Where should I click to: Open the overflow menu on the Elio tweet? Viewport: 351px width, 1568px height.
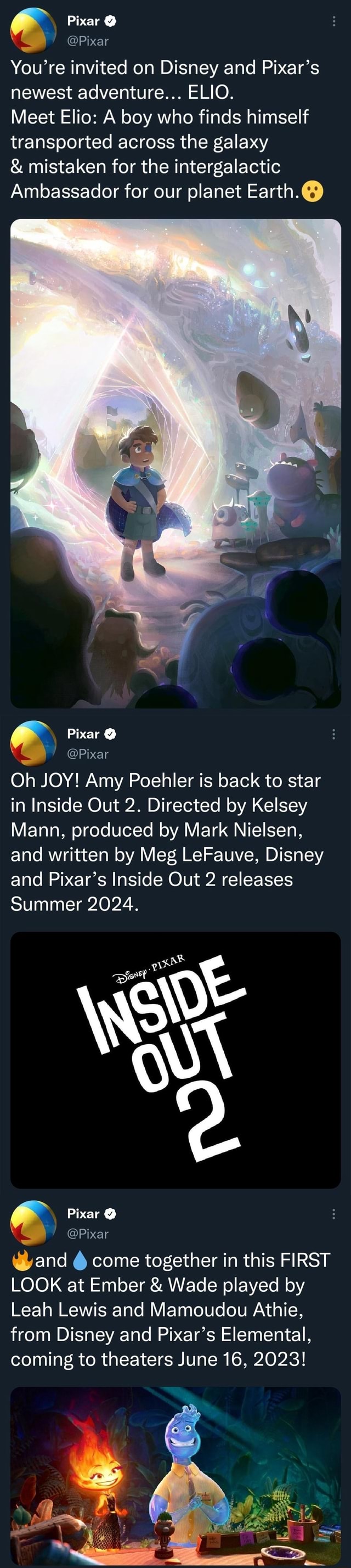(x=333, y=21)
